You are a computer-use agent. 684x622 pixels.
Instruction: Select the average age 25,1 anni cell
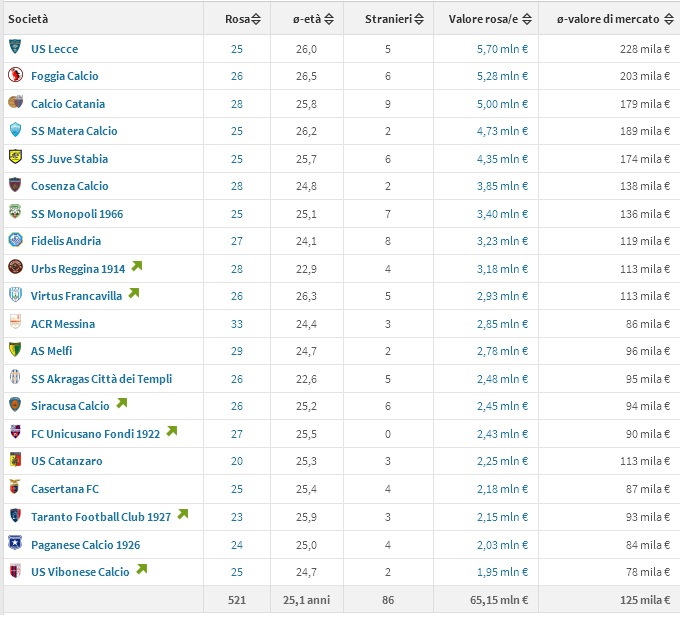[306, 600]
